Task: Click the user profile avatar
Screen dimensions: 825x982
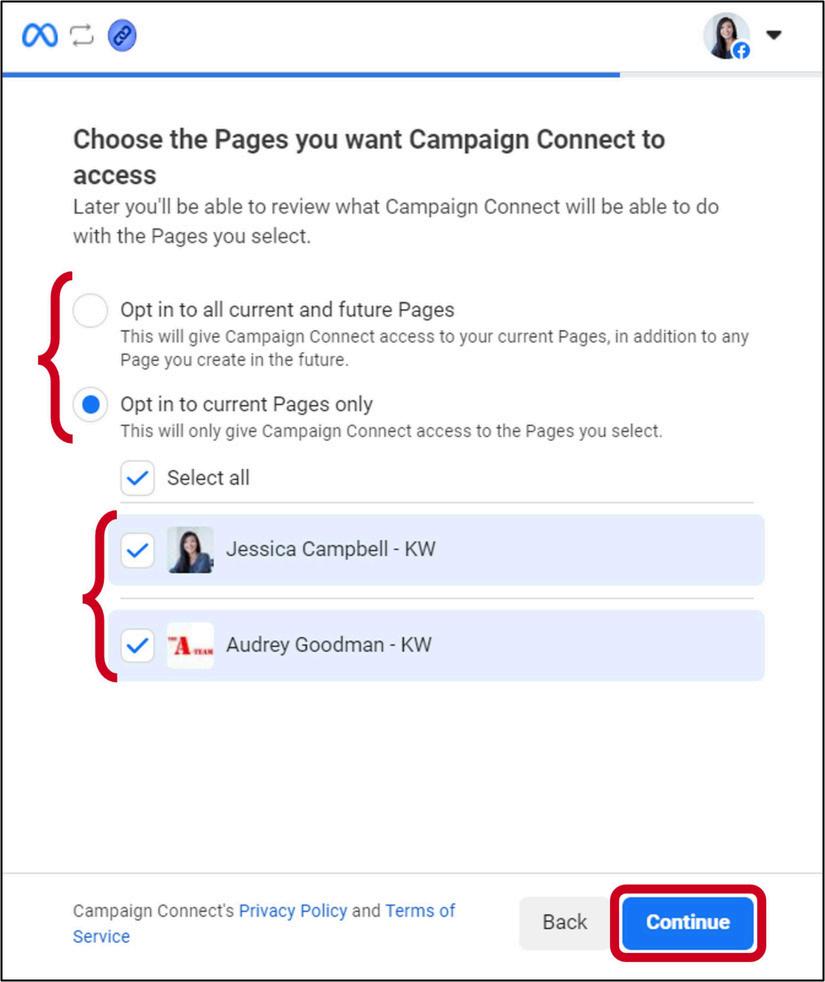Action: [x=724, y=35]
